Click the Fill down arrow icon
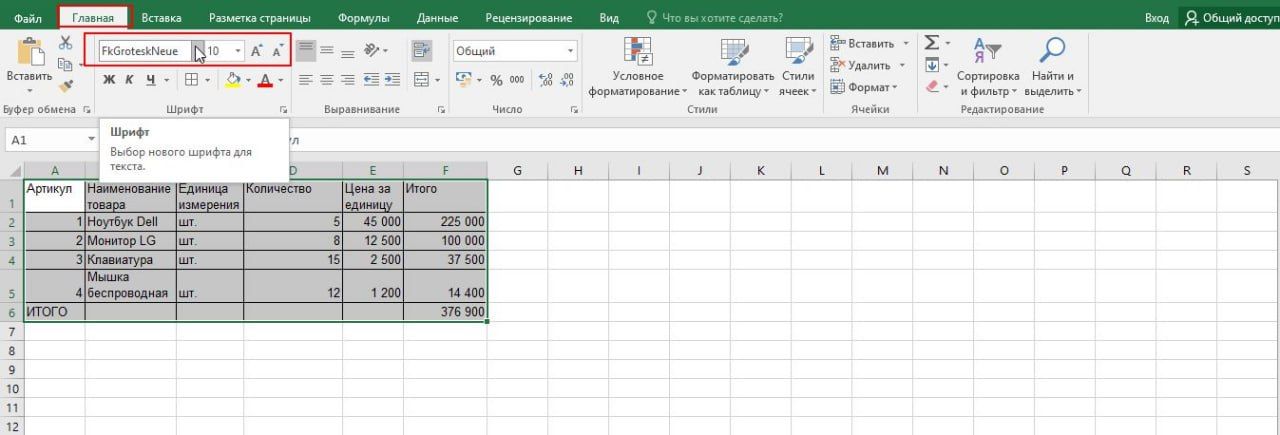The height and width of the screenshot is (435, 1280). pos(932,65)
